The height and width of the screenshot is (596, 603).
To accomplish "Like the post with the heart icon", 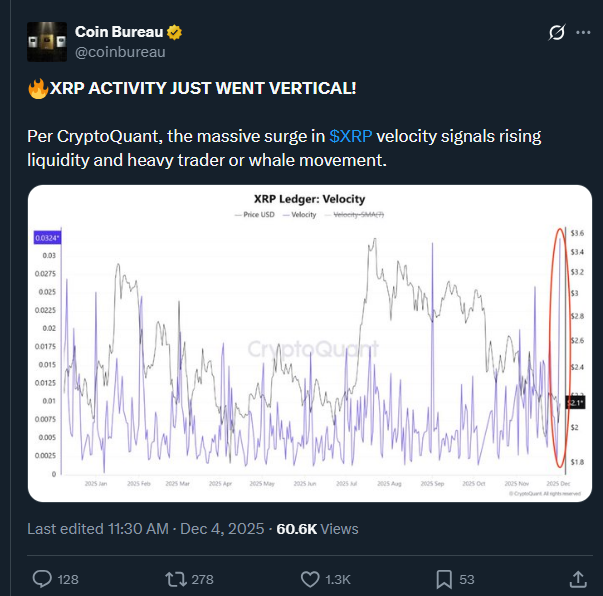I will click(310, 578).
